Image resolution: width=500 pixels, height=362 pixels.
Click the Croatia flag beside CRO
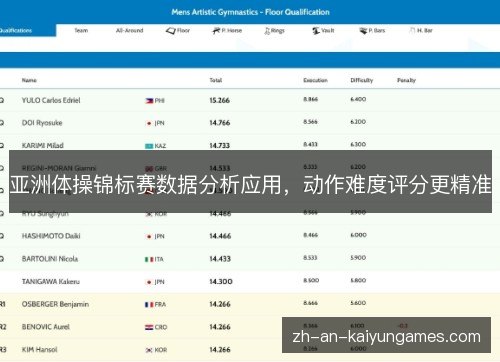(x=149, y=327)
